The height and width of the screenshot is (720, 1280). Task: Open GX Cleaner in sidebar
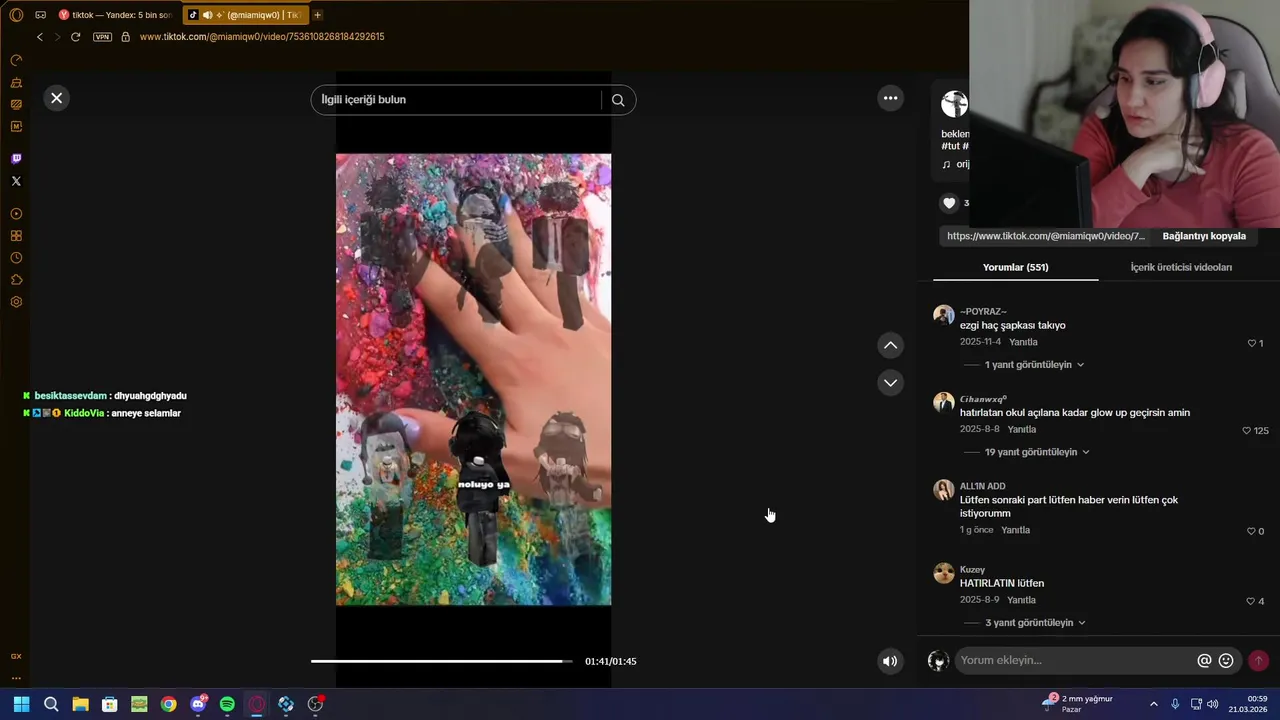16,82
